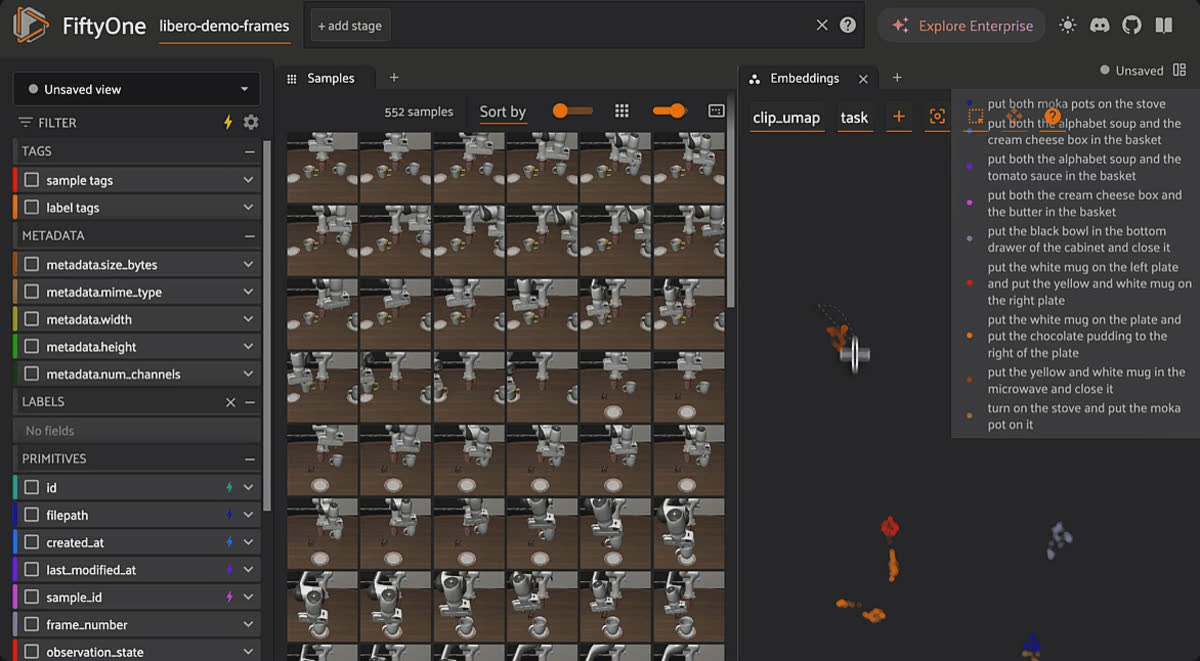Click the 552 samples count text
Screen dimensions: 1200x661
pos(418,111)
